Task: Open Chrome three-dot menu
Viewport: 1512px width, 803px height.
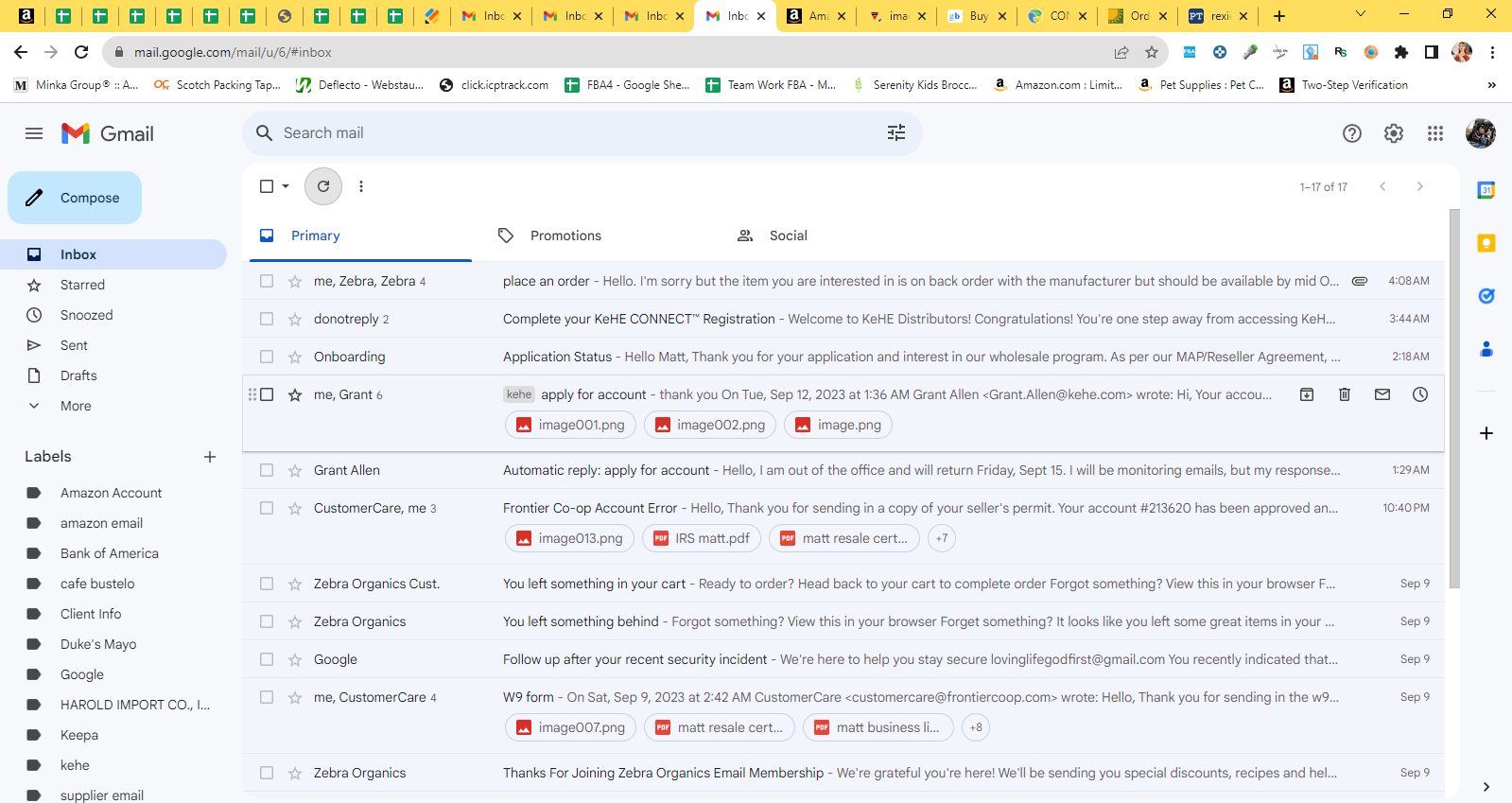Action: pyautogui.click(x=1492, y=52)
